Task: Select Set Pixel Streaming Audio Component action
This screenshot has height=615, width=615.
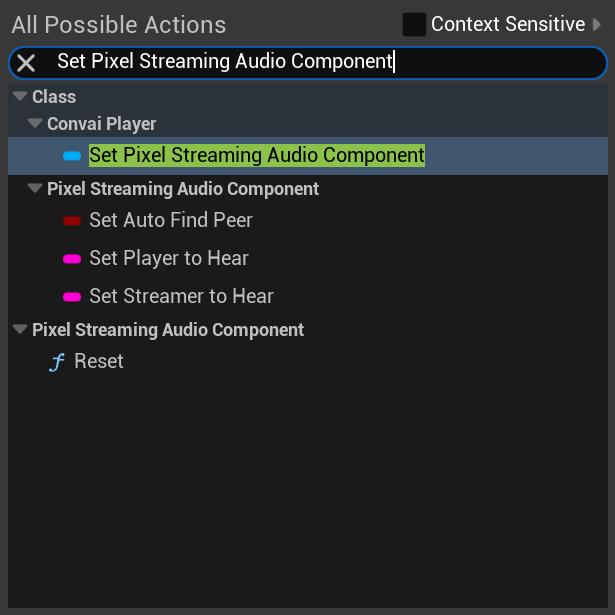Action: (x=308, y=156)
